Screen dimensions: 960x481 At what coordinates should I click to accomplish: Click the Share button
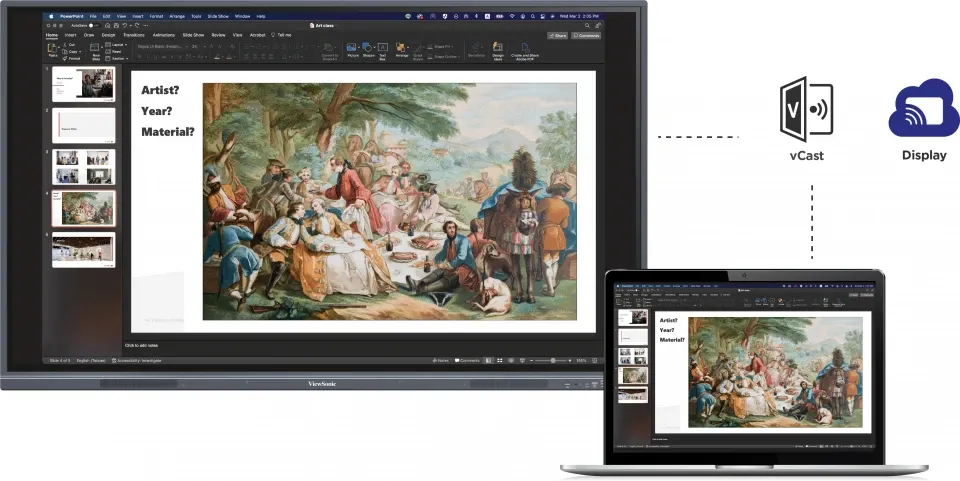557,35
